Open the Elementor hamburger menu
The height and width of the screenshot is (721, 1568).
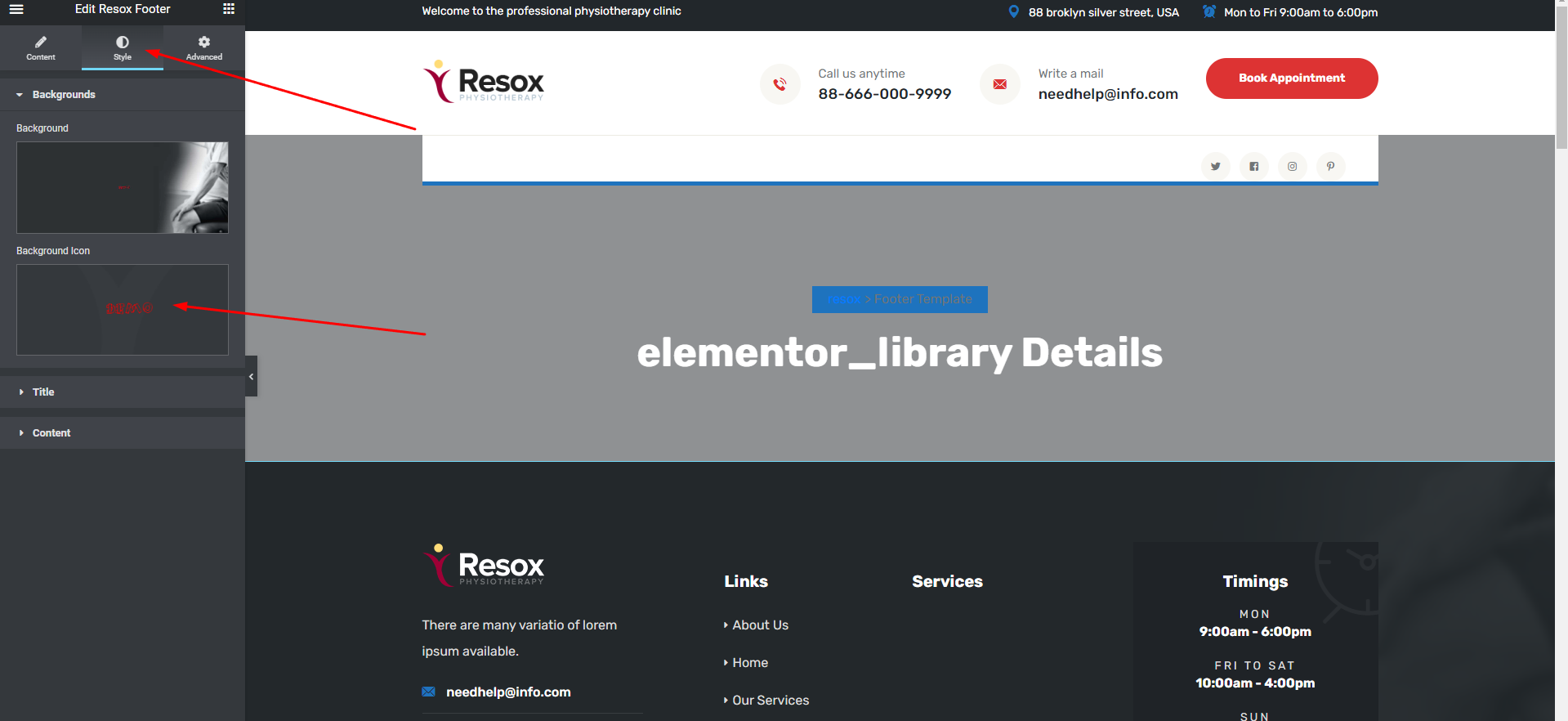(16, 9)
